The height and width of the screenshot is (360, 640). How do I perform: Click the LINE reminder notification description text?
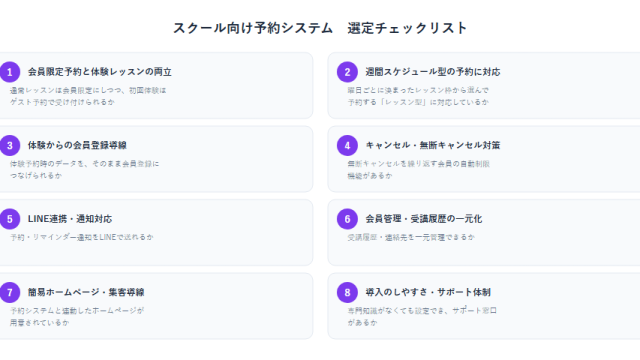pos(82,237)
